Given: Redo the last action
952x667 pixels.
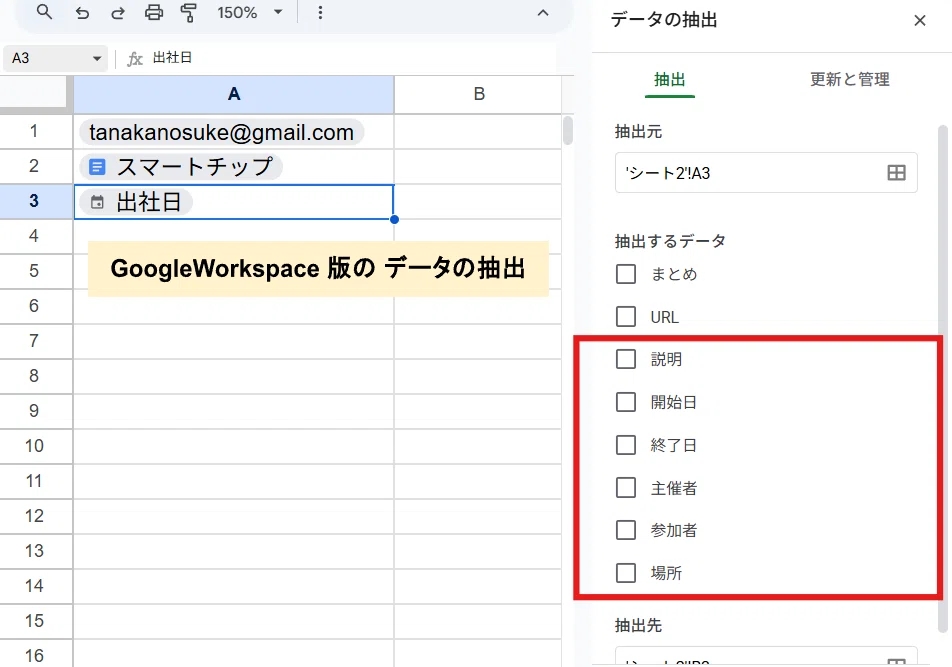Looking at the screenshot, I should point(117,13).
